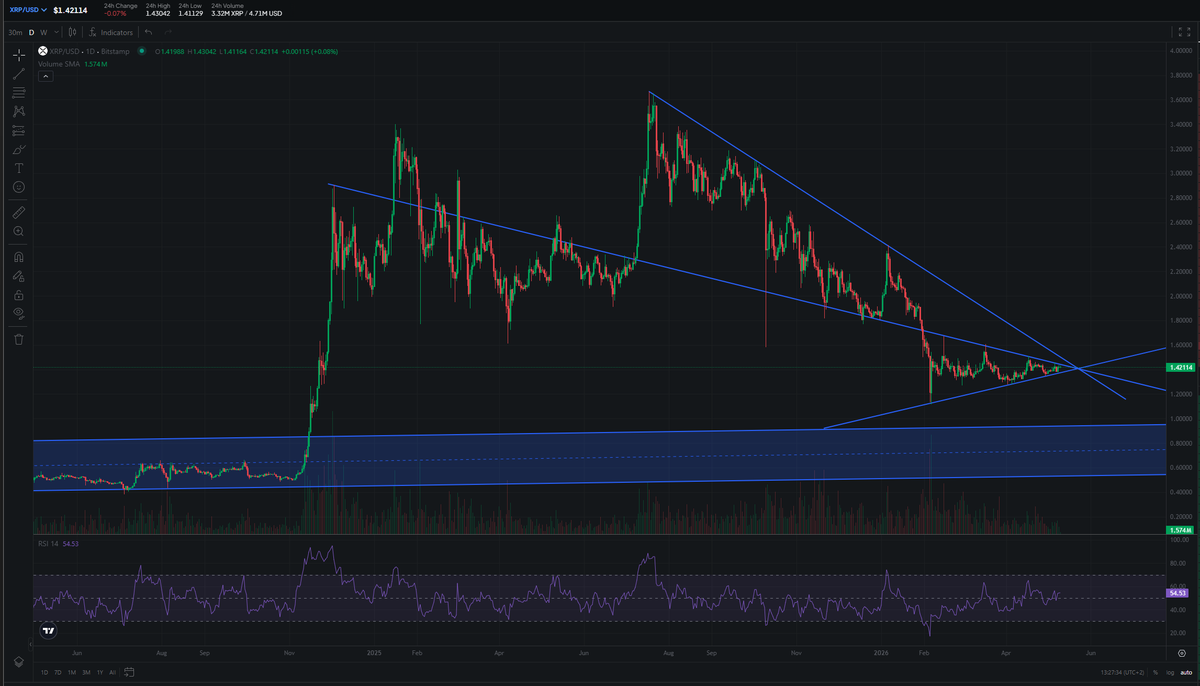Open the Indicators dialog
Viewport: 1200px width, 686px height.
tap(111, 32)
